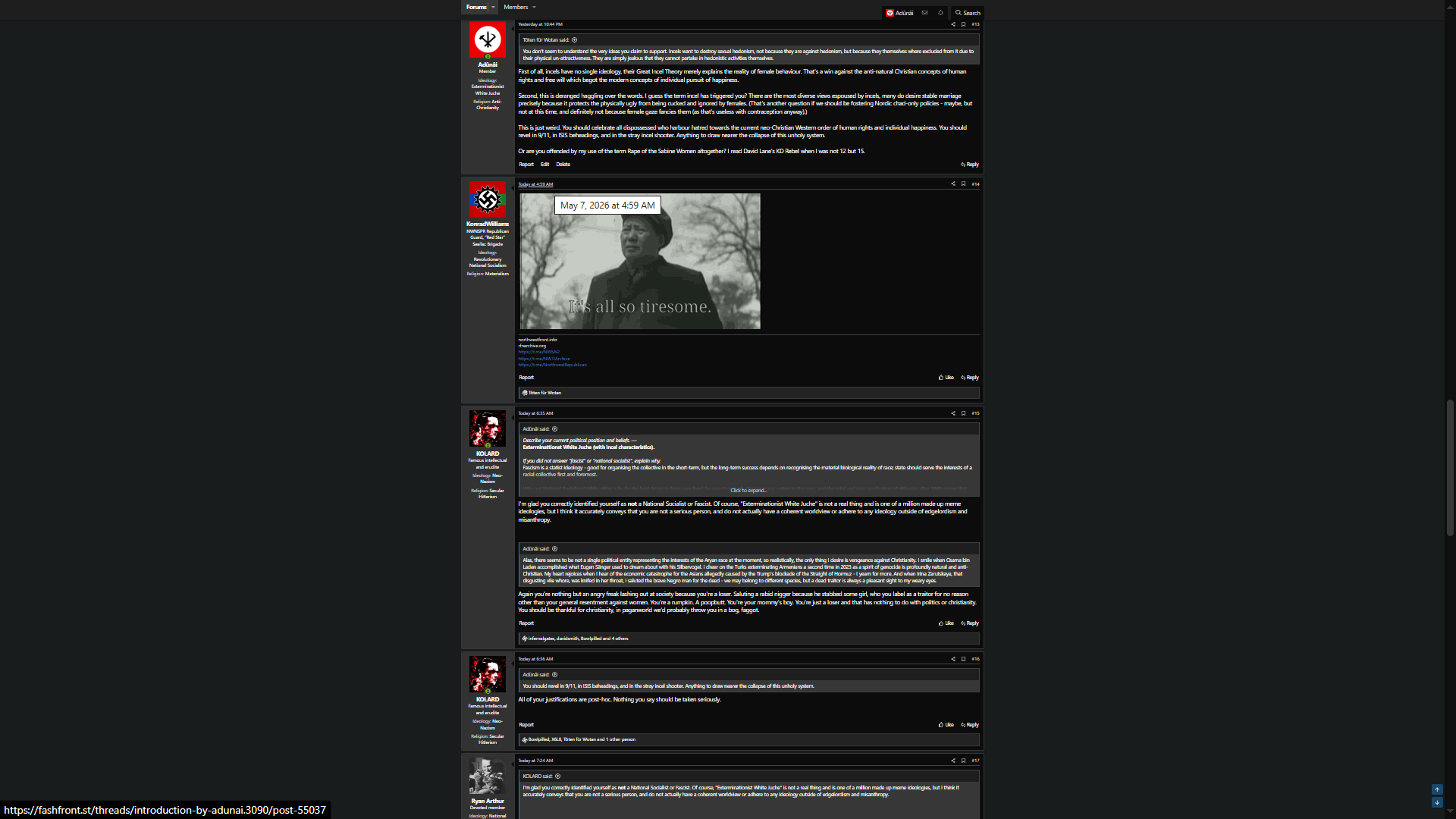View '1 other person' reactions on post #16
Screen dimensions: 1456x819
click(x=621, y=739)
